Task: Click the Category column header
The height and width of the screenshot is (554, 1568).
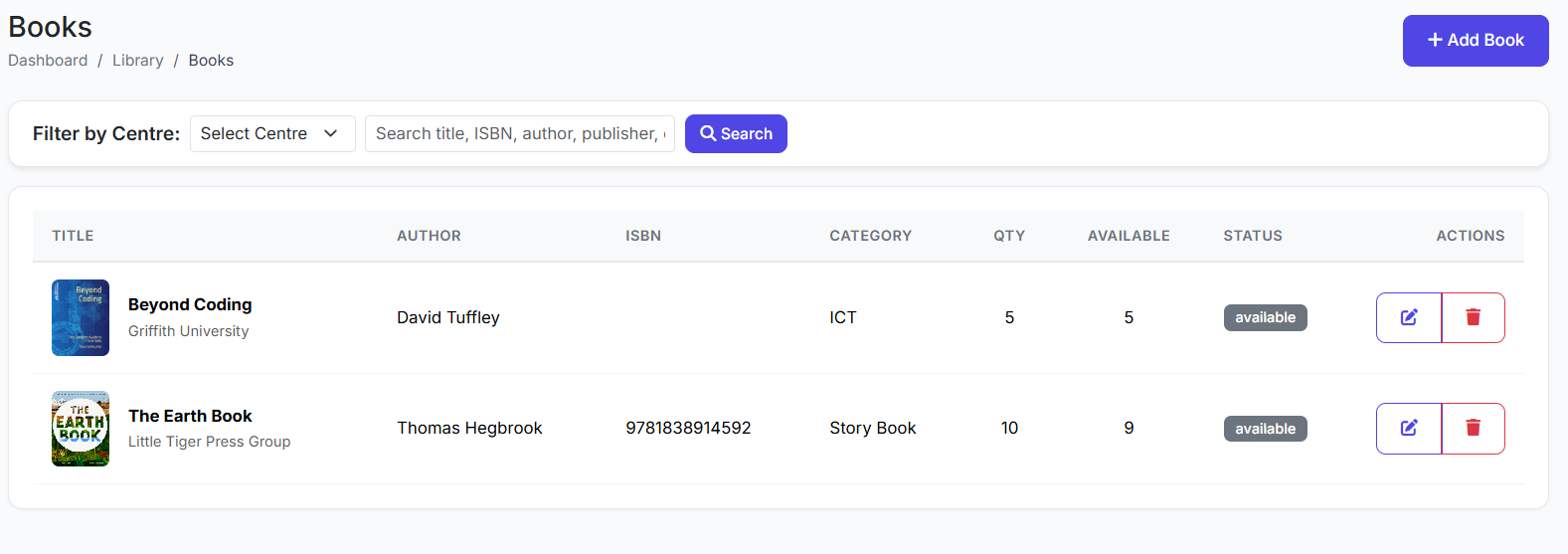Action: click(x=870, y=236)
